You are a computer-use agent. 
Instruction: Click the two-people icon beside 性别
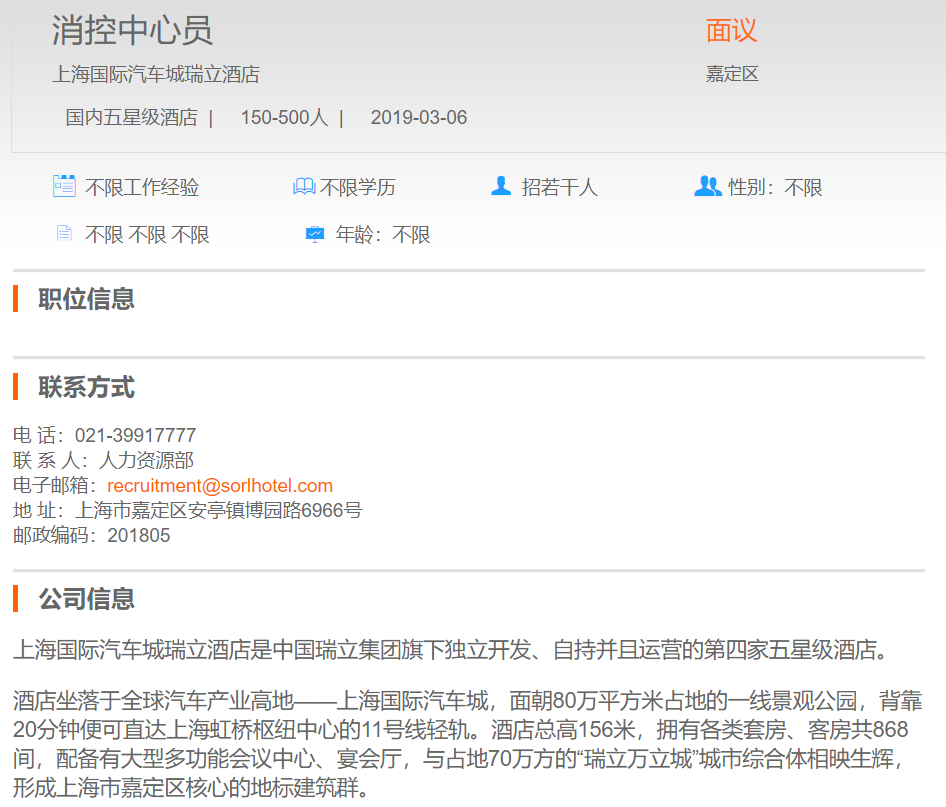click(x=707, y=186)
